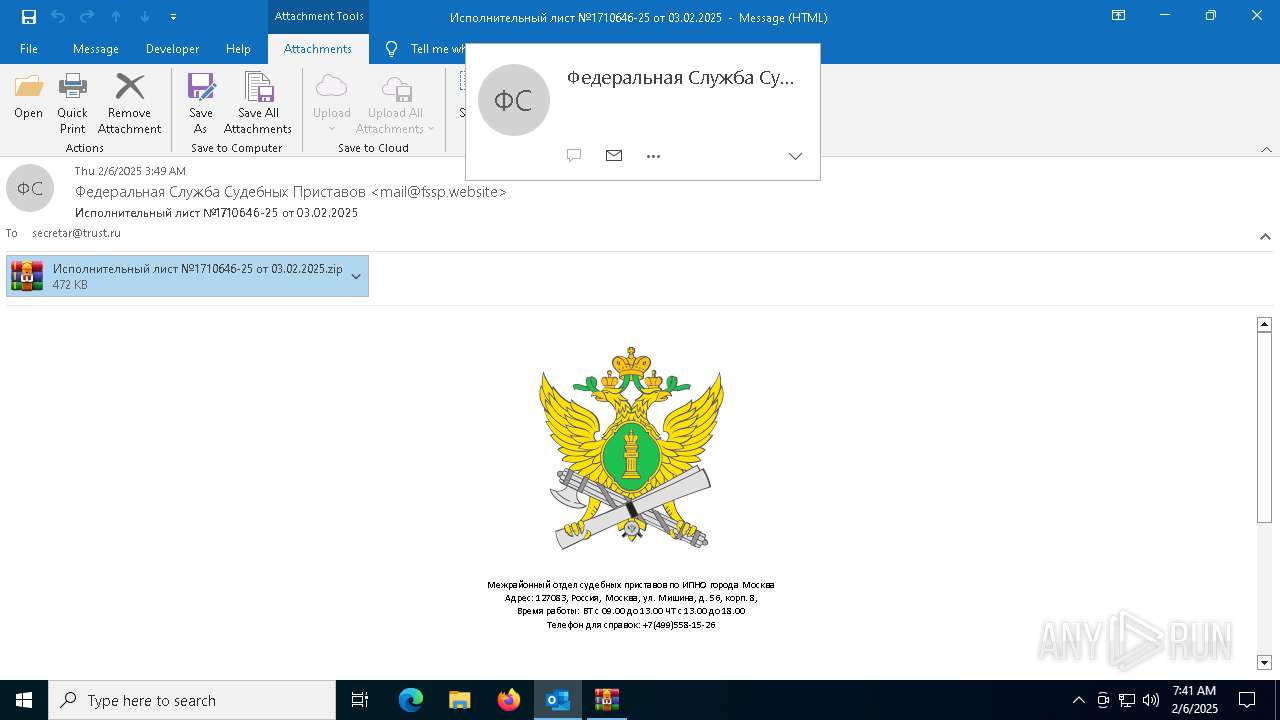Viewport: 1280px width, 720px height.
Task: Click the date Thu 2/6/2025 3:49 AM
Action: coord(130,172)
